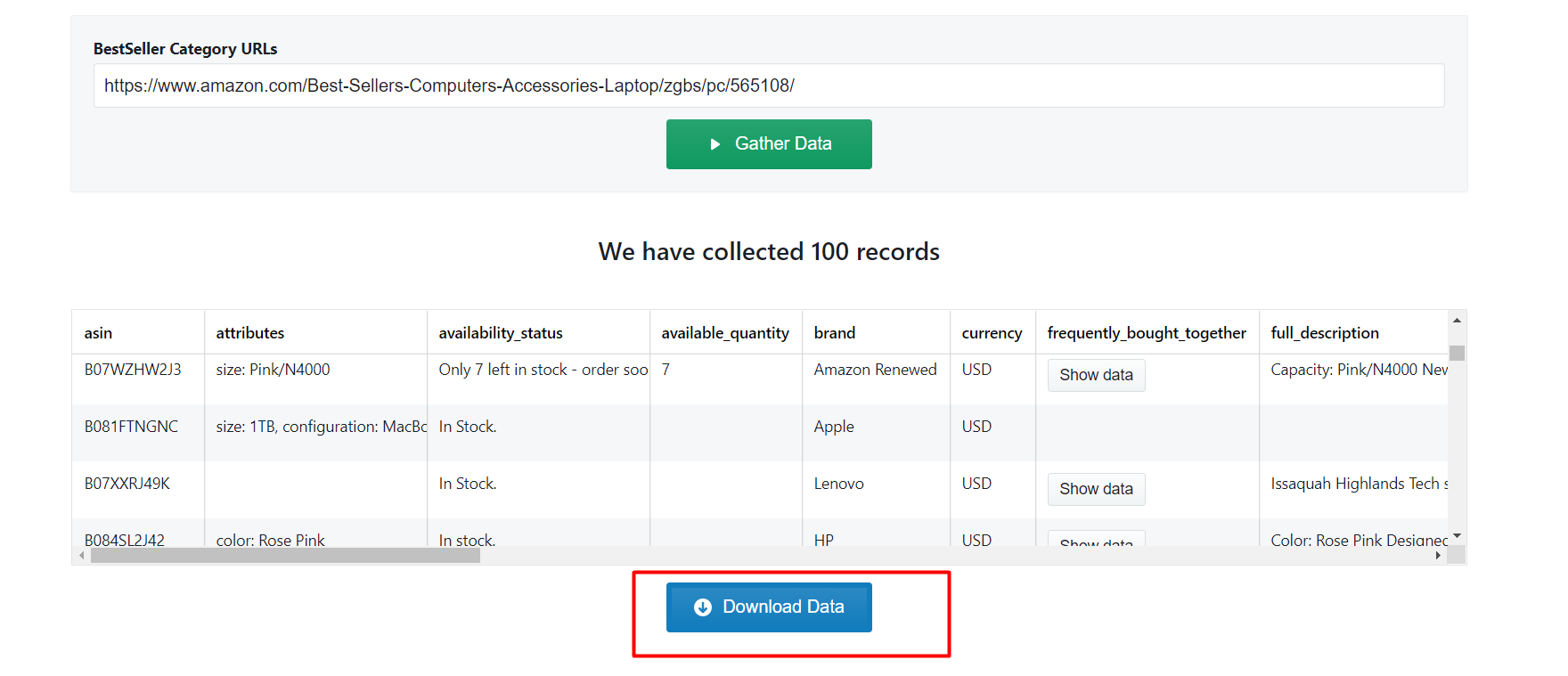1568x676 pixels.
Task: Select the frequently_bought_together column header
Action: pos(1147,333)
